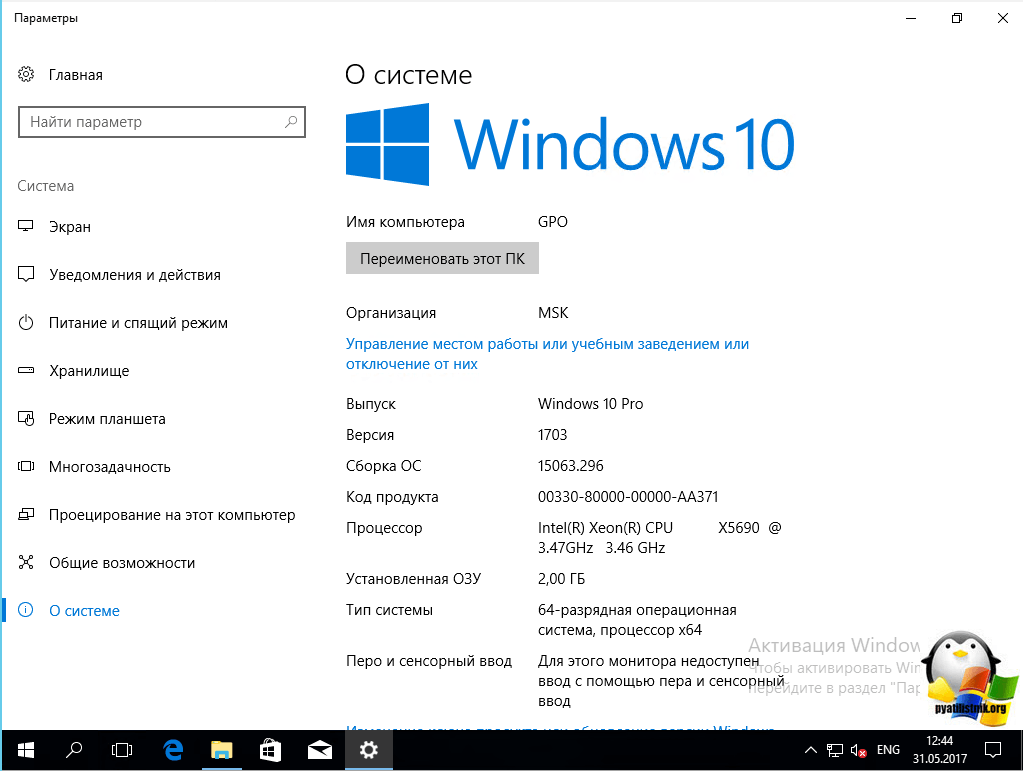Open File Explorer from the taskbar
Image resolution: width=1023 pixels, height=771 pixels.
tap(221, 749)
